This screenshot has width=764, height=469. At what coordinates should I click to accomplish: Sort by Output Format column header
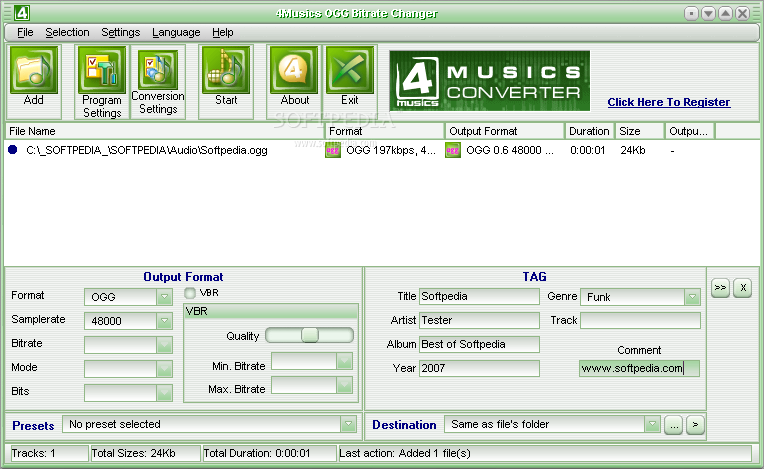coord(504,131)
